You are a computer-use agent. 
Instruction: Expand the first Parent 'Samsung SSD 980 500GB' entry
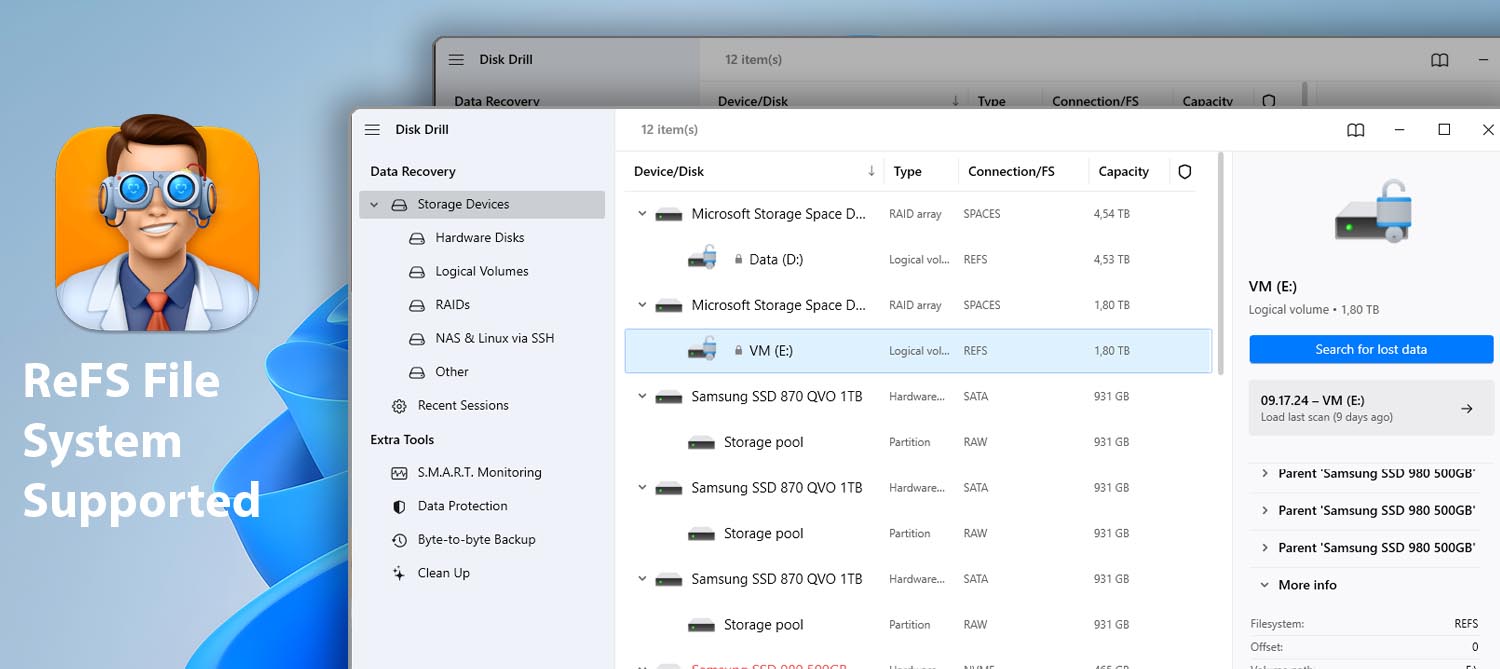click(1264, 473)
